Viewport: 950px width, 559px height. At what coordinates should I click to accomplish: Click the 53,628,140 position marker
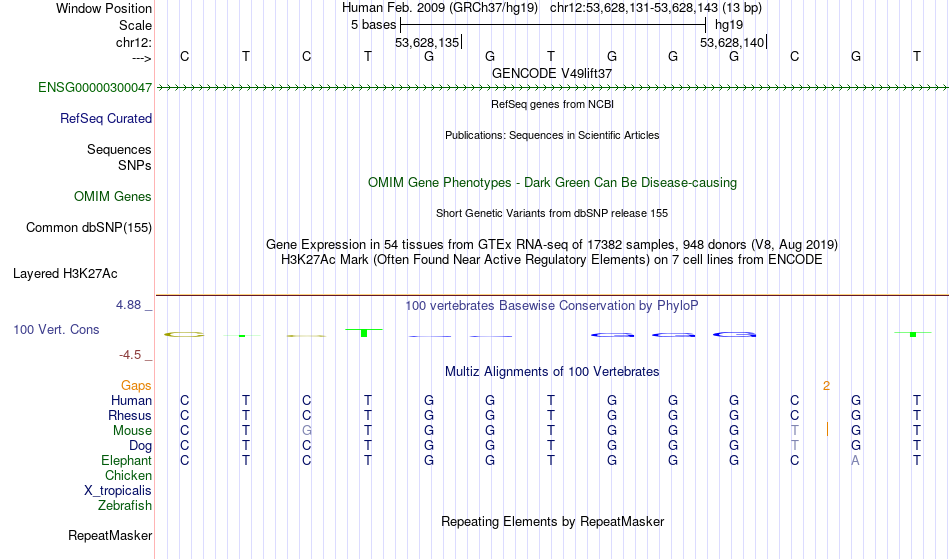coord(732,42)
